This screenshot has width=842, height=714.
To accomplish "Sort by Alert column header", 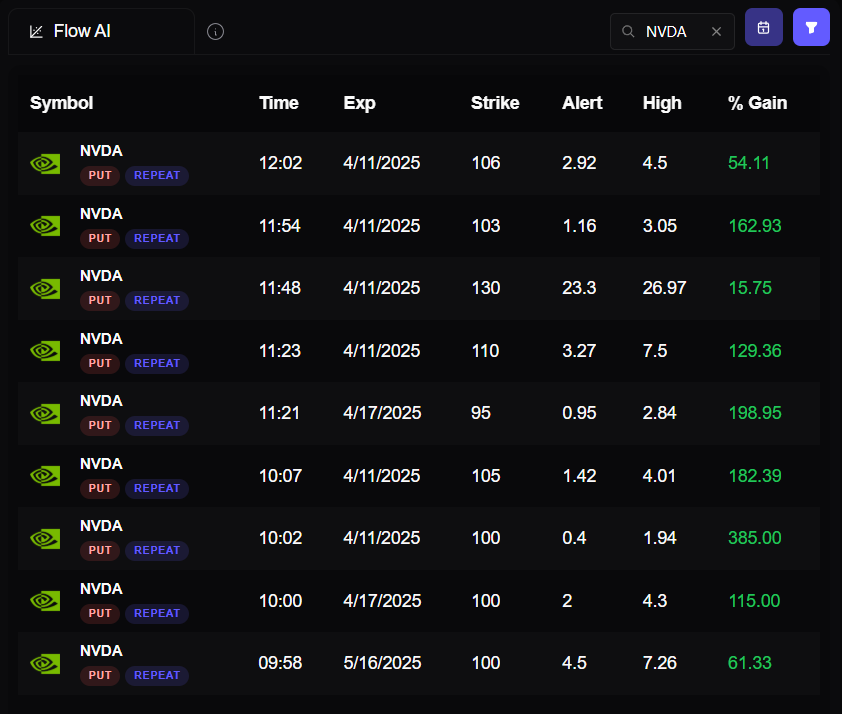I will click(582, 103).
